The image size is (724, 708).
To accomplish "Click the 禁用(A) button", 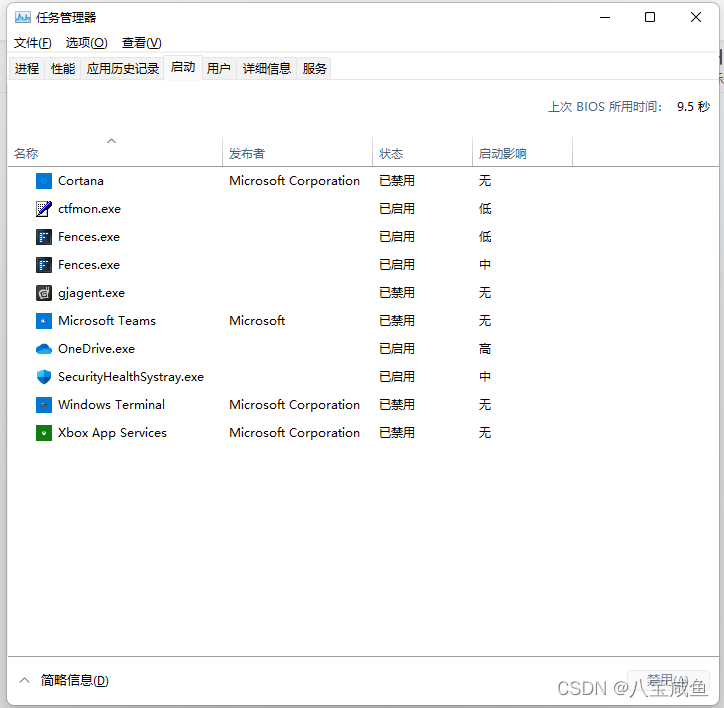I will point(668,681).
